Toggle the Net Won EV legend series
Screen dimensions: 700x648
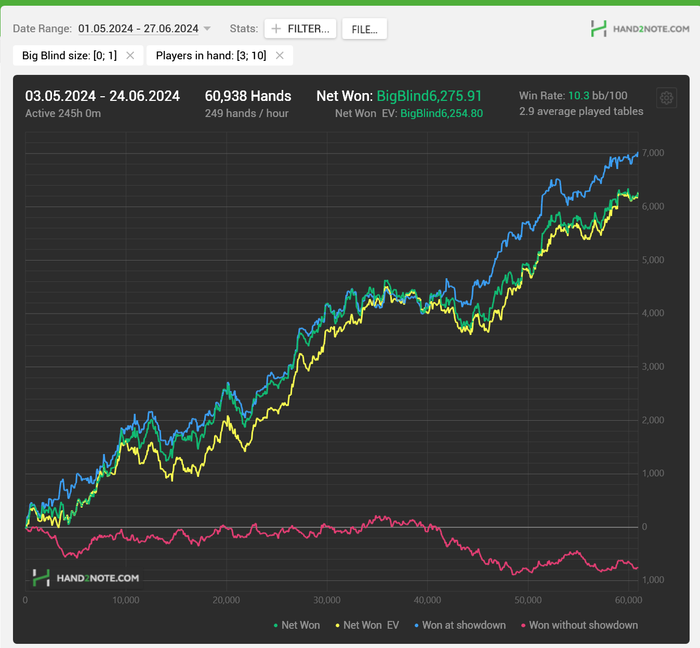[x=367, y=625]
